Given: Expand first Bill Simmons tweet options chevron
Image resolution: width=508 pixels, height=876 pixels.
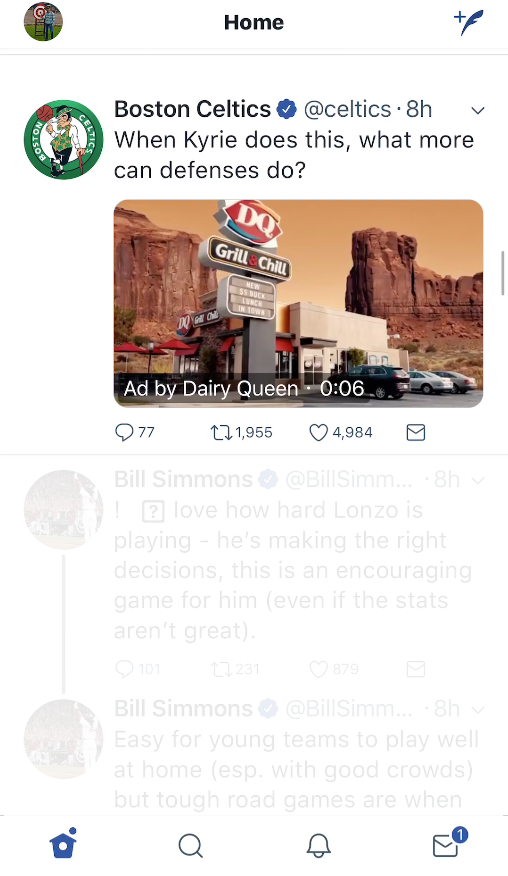Looking at the screenshot, I should pyautogui.click(x=478, y=480).
